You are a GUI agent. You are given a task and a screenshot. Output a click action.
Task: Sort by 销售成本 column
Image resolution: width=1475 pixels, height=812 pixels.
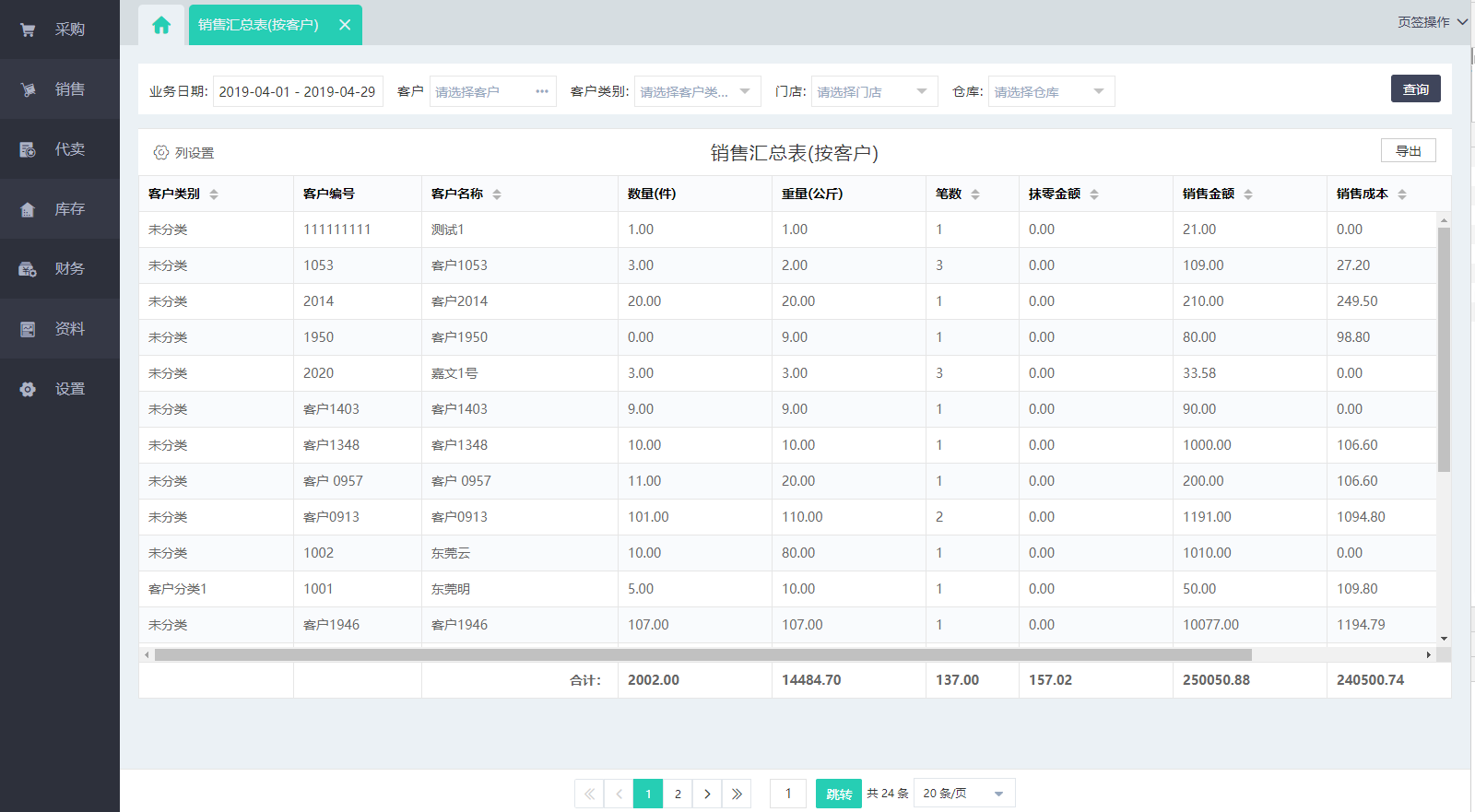click(x=1402, y=194)
